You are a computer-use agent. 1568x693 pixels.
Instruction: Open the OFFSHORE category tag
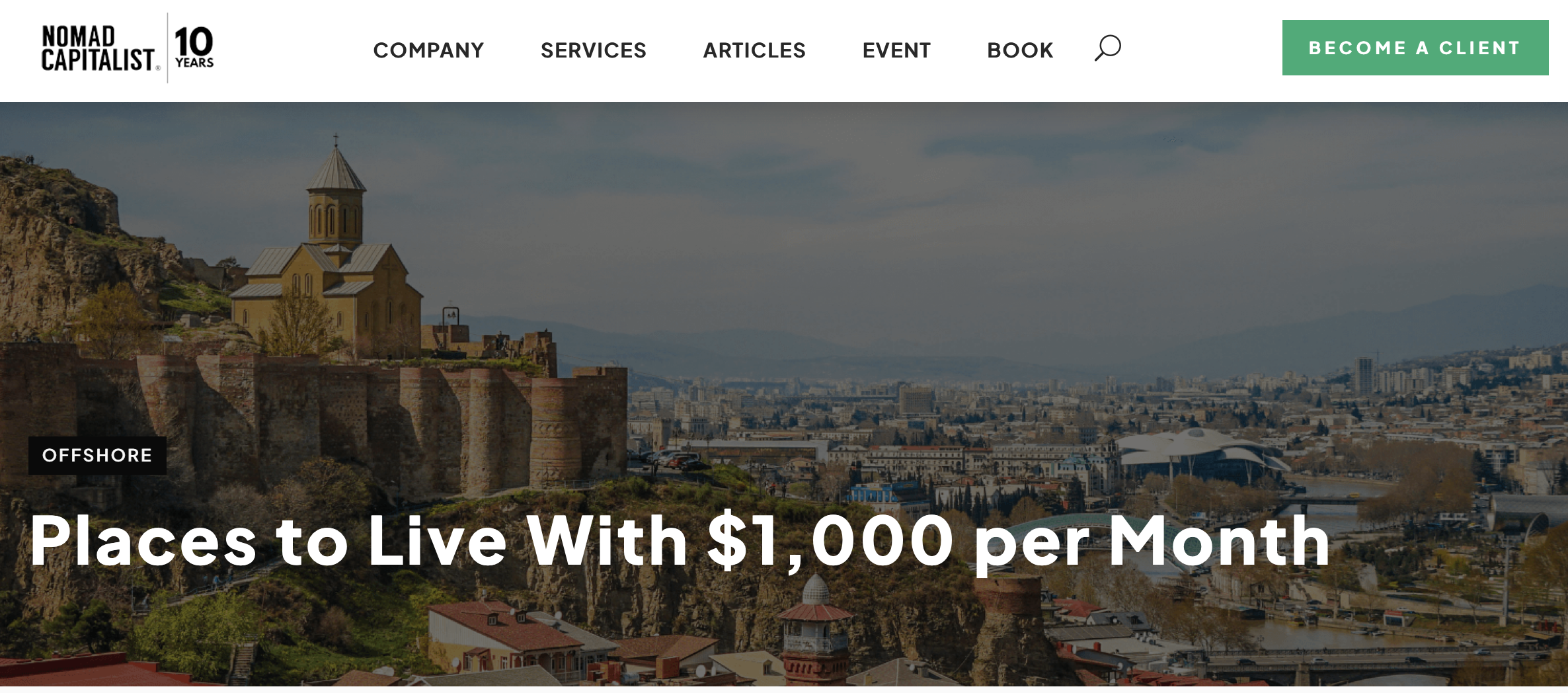tap(97, 455)
